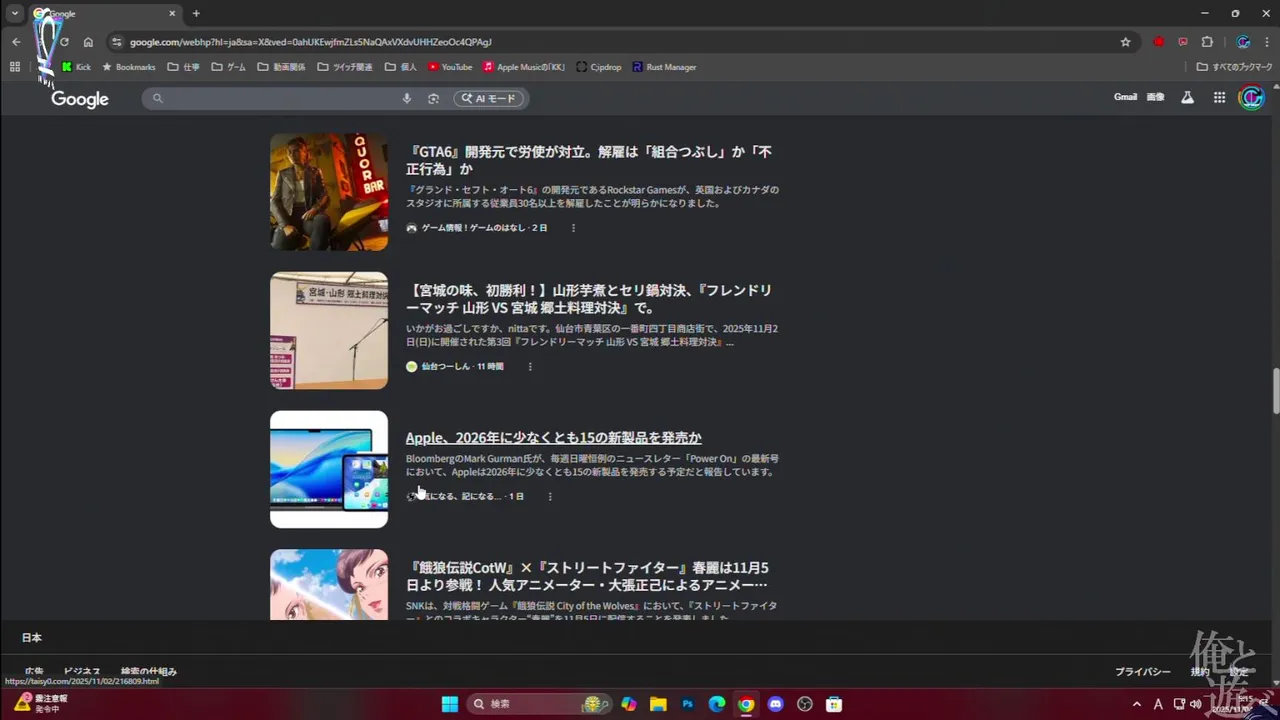Open Copilot from the taskbar

(629, 704)
